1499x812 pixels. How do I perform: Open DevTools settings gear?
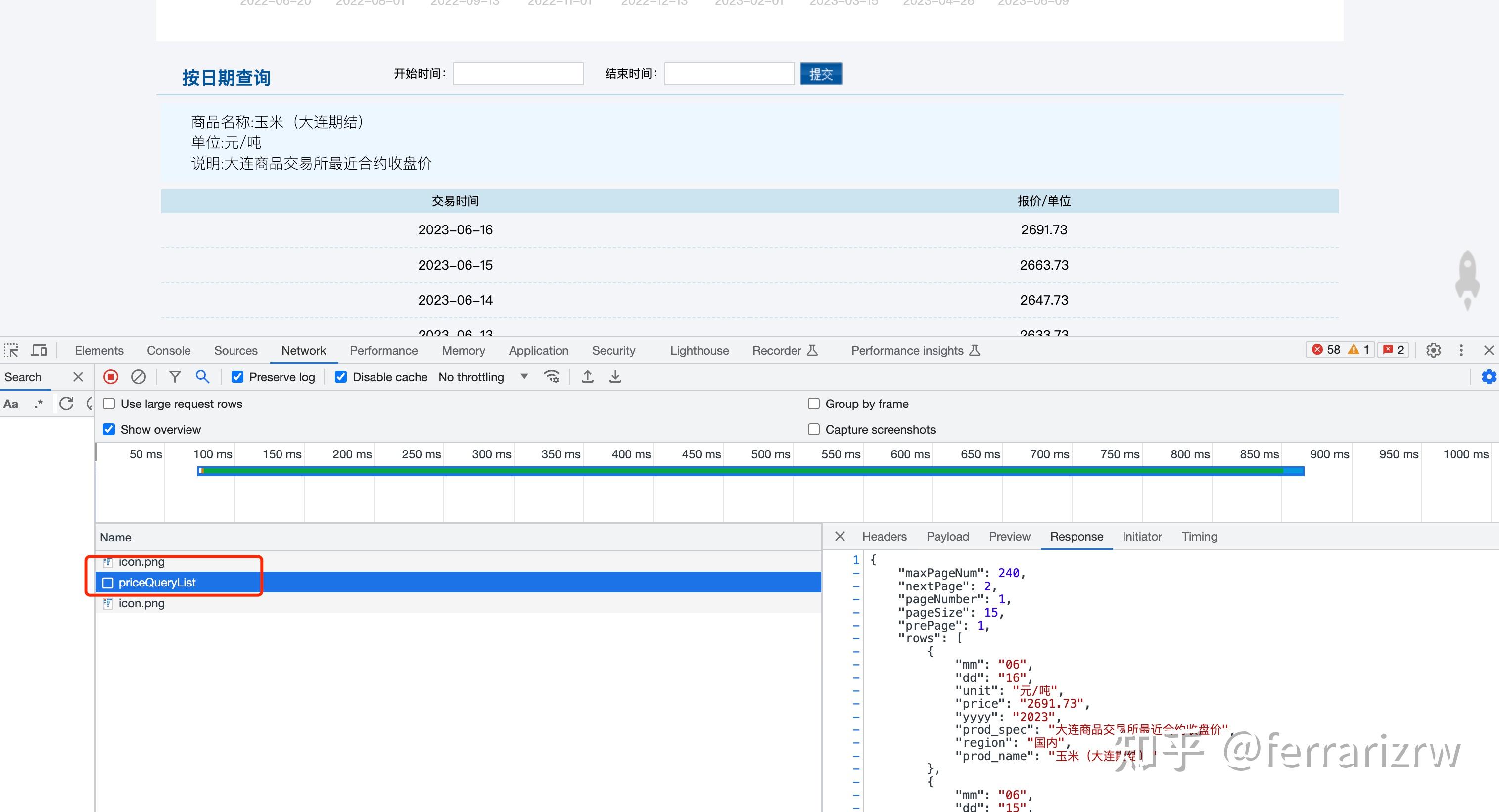(x=1433, y=350)
